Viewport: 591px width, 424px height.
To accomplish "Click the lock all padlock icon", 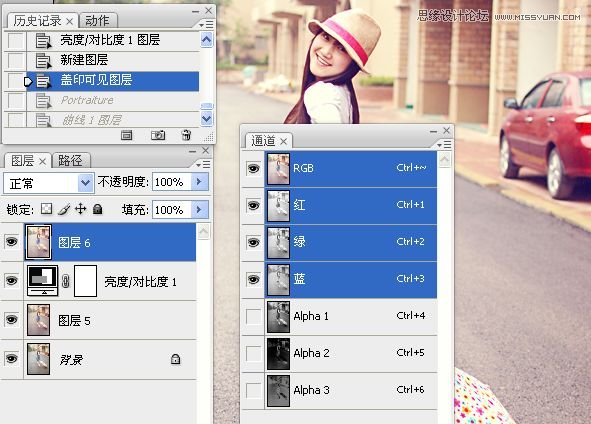I will pyautogui.click(x=97, y=209).
